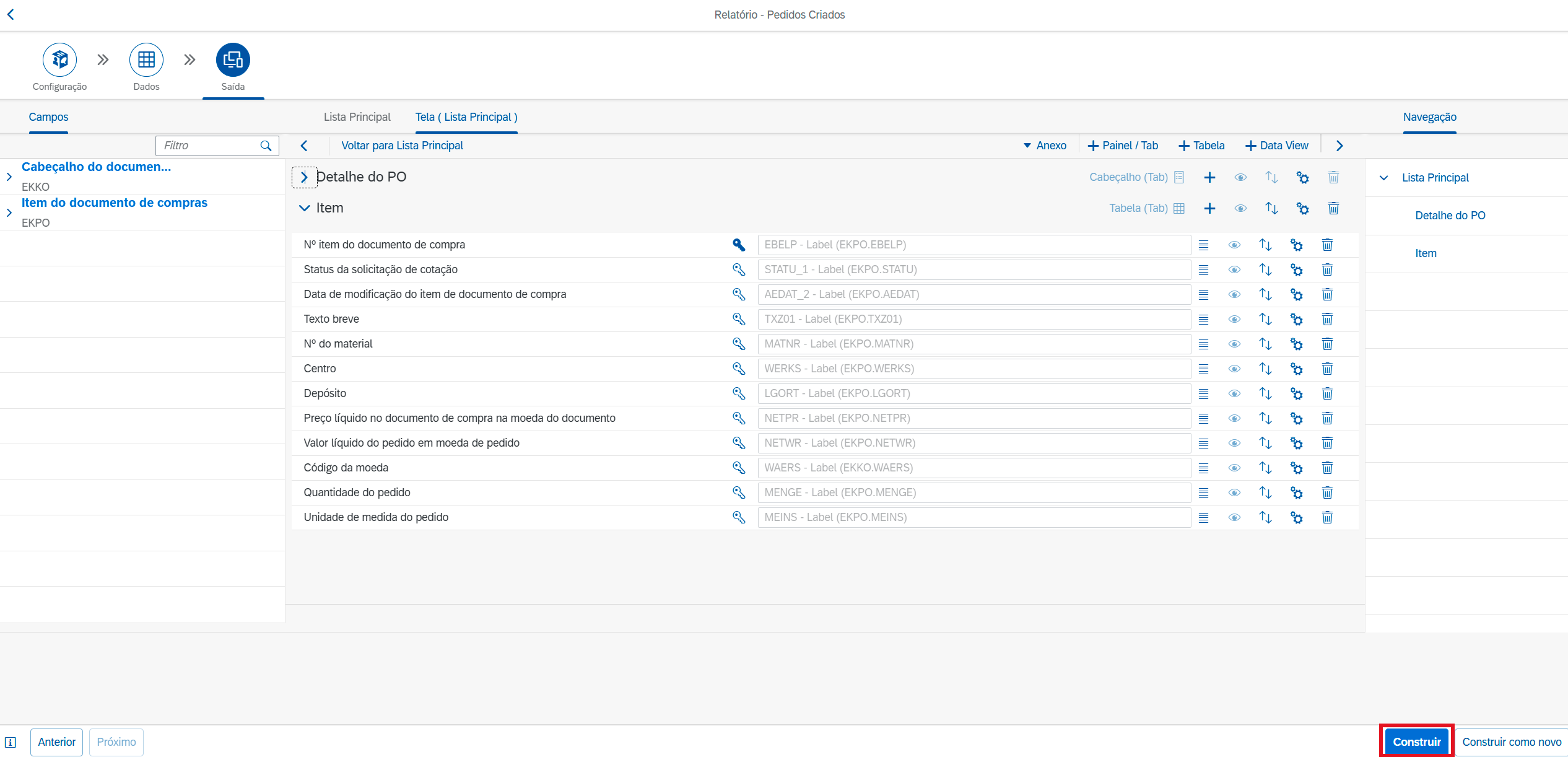Add a Data View element
This screenshot has height=757, width=1568.
[1276, 146]
